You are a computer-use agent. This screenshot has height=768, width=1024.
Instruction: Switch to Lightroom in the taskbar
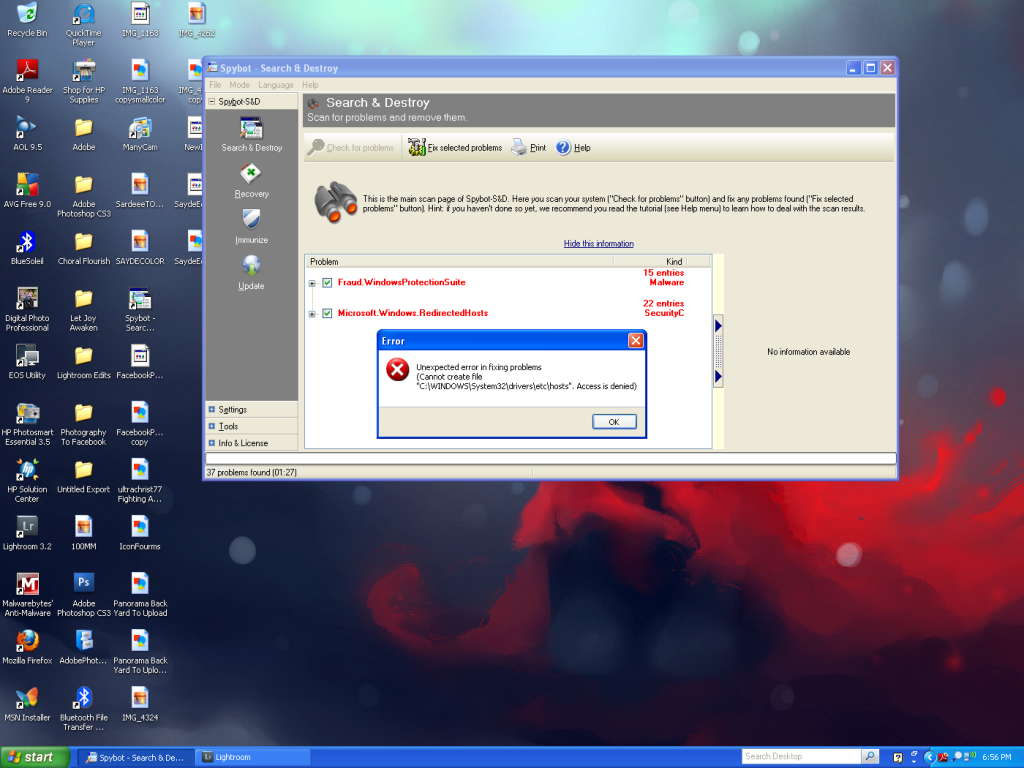point(253,757)
